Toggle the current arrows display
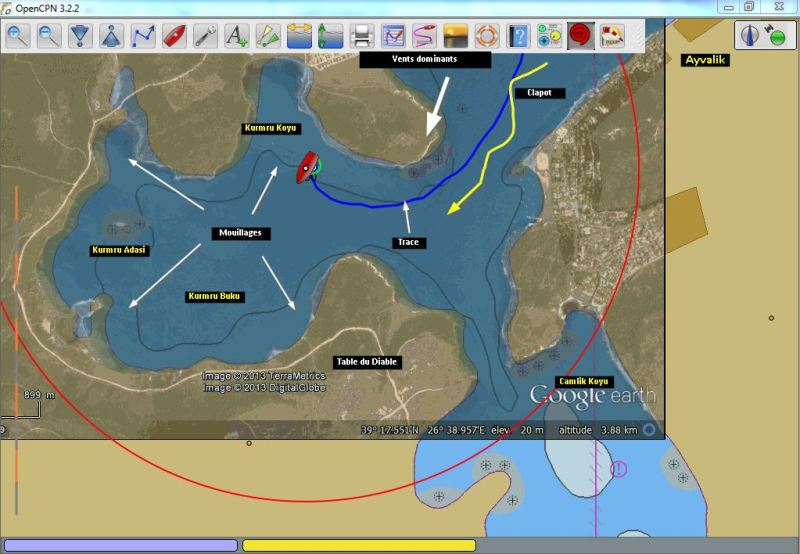 click(x=330, y=37)
